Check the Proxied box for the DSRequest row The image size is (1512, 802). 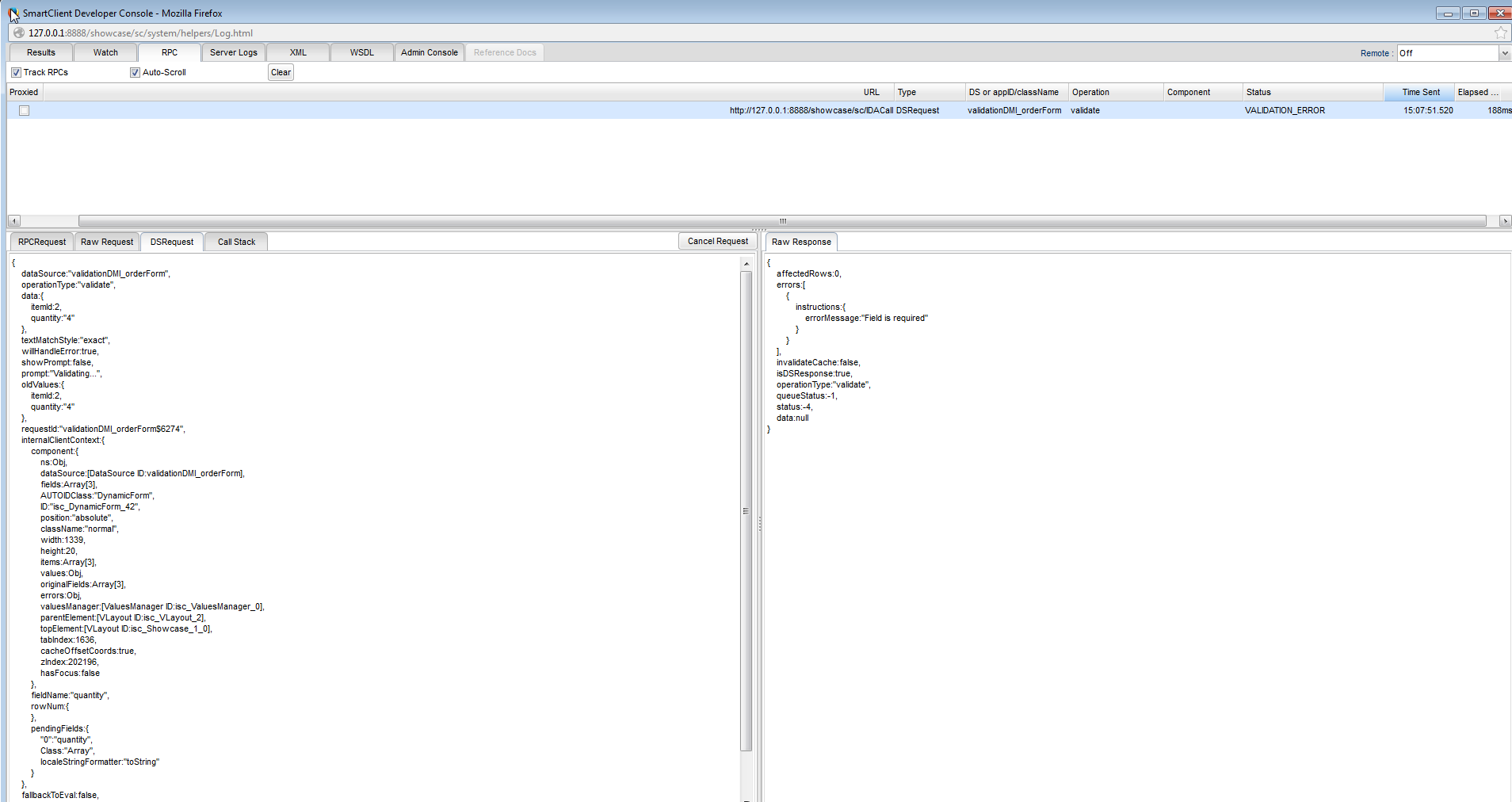pyautogui.click(x=25, y=111)
